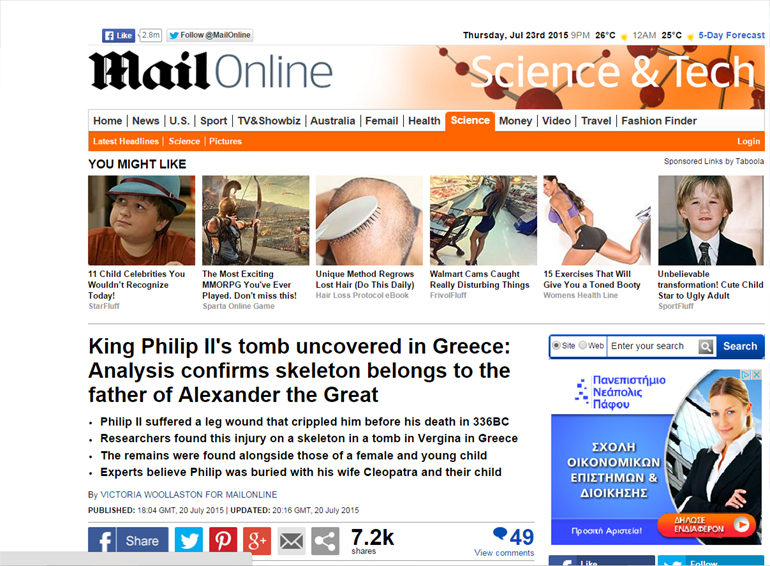Viewport: 770px width, 566px height.
Task: Open the grey generic share icon
Action: coord(325,540)
